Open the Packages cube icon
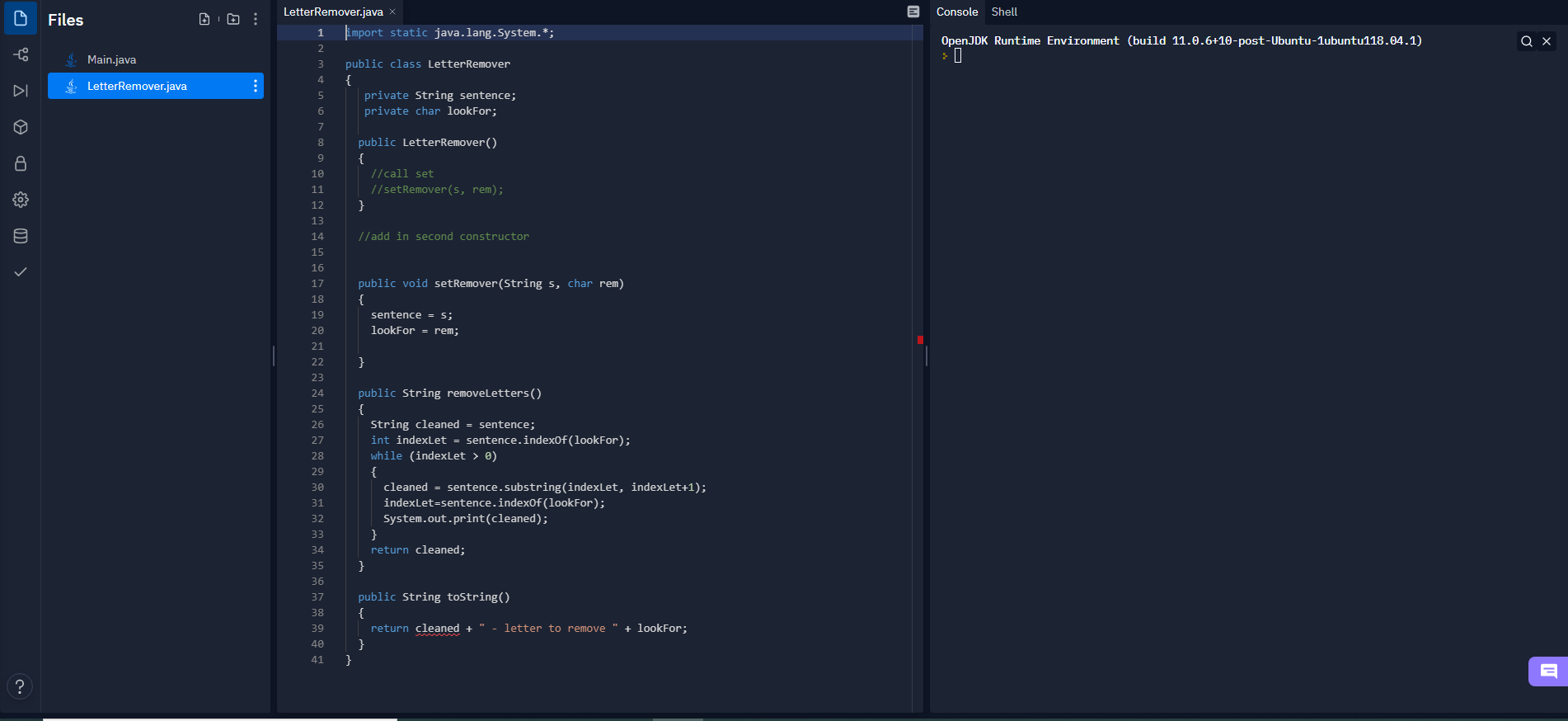 tap(21, 127)
